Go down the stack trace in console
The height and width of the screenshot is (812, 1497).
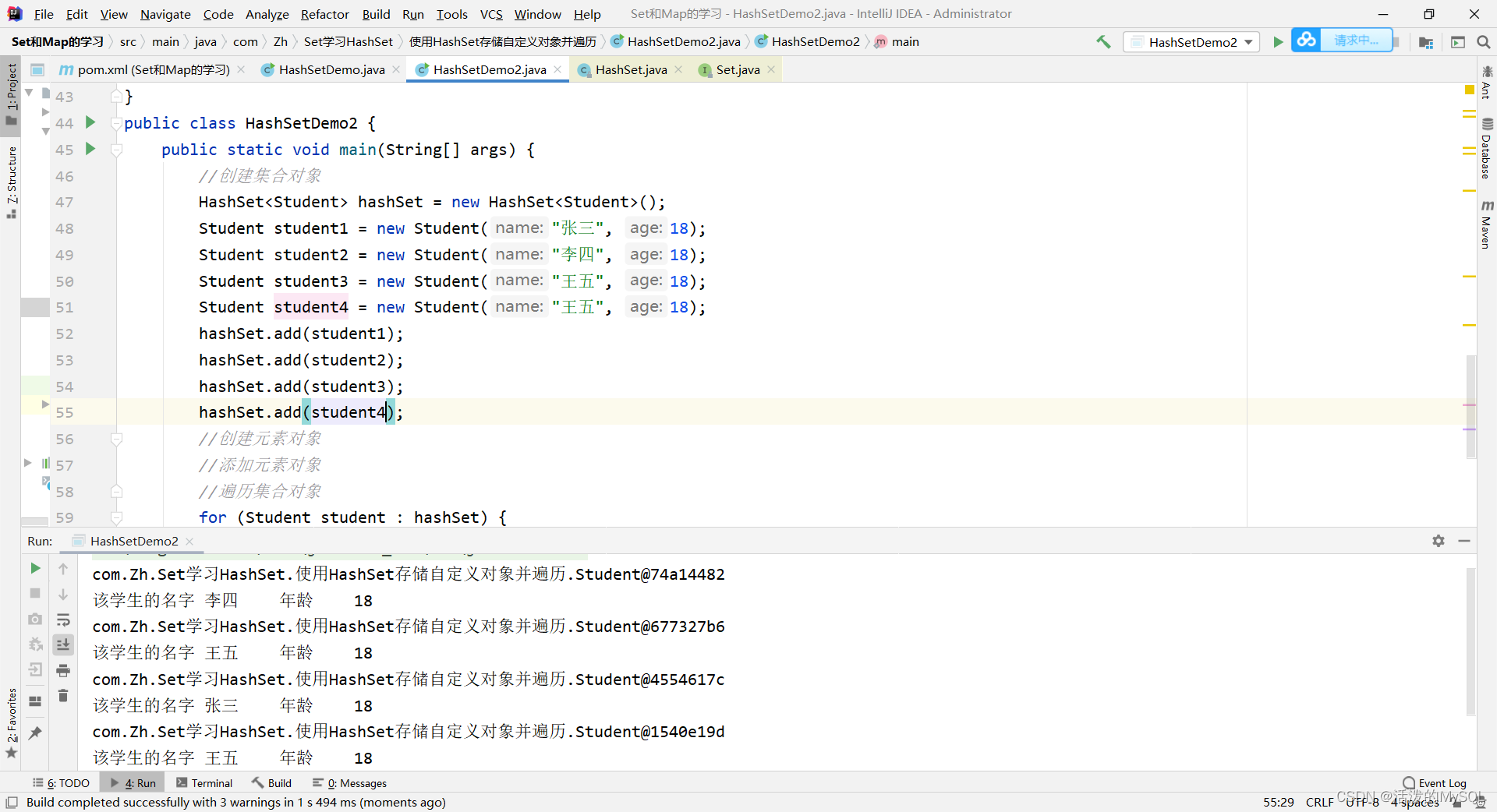pos(63,594)
